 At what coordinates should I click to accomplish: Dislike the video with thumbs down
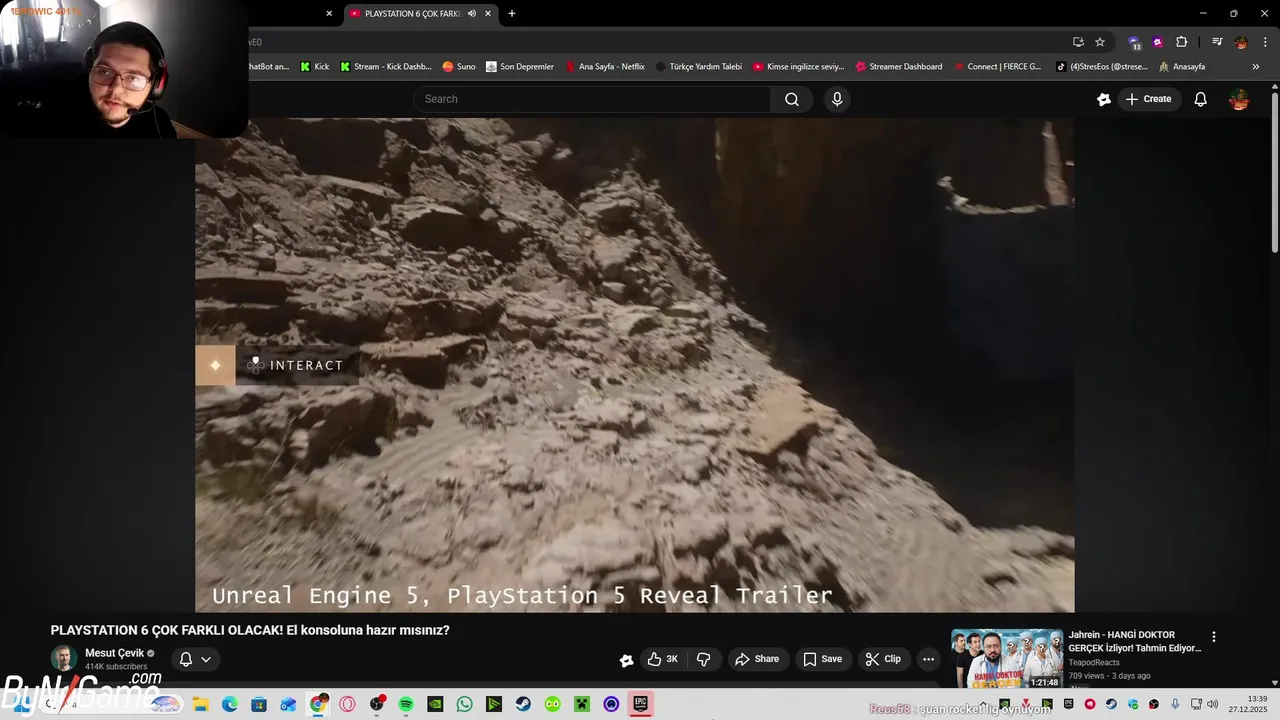click(703, 659)
